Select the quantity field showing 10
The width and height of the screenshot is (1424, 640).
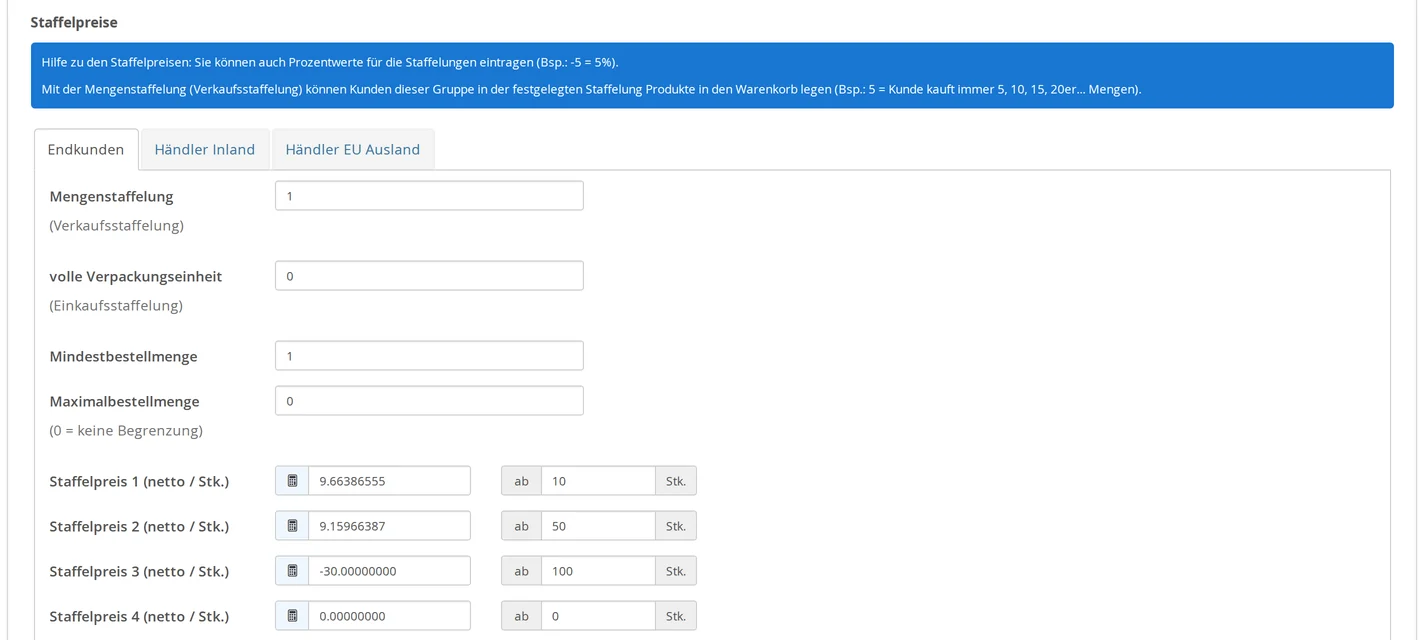[598, 481]
